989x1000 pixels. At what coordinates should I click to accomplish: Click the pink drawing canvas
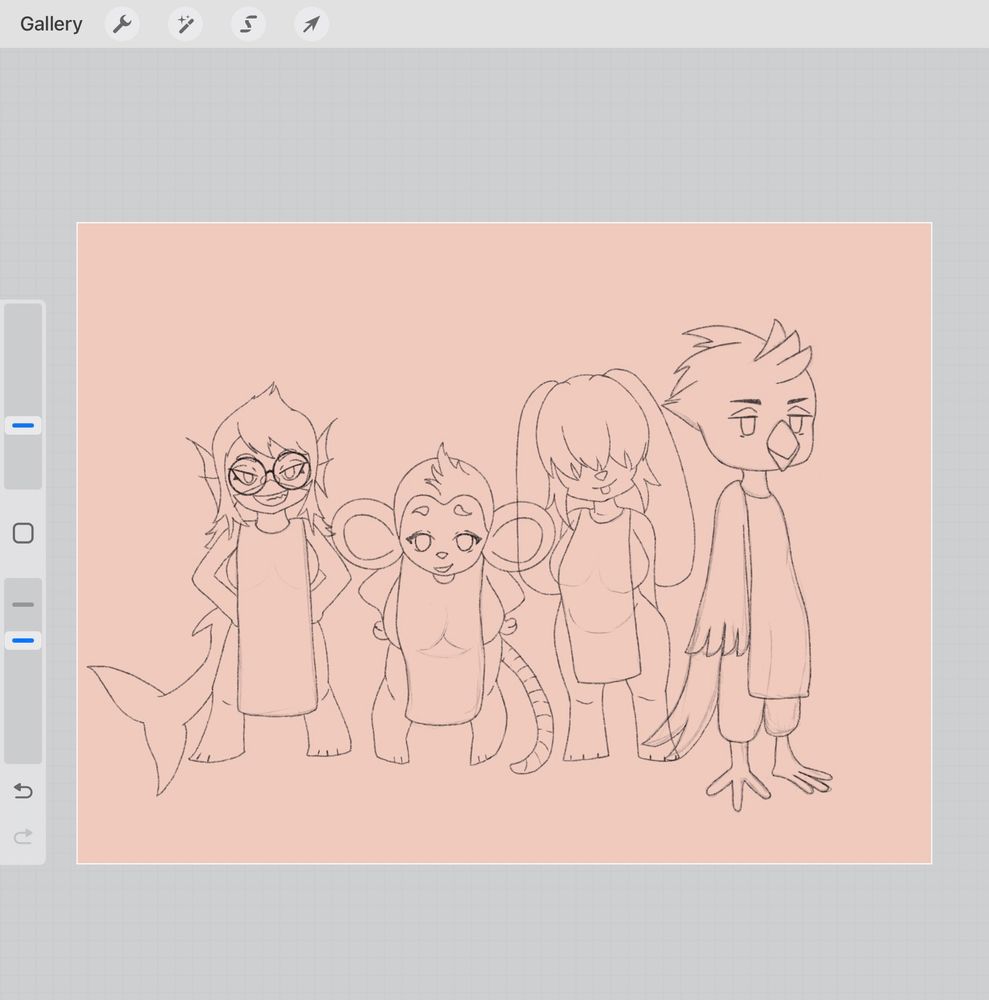[x=504, y=543]
